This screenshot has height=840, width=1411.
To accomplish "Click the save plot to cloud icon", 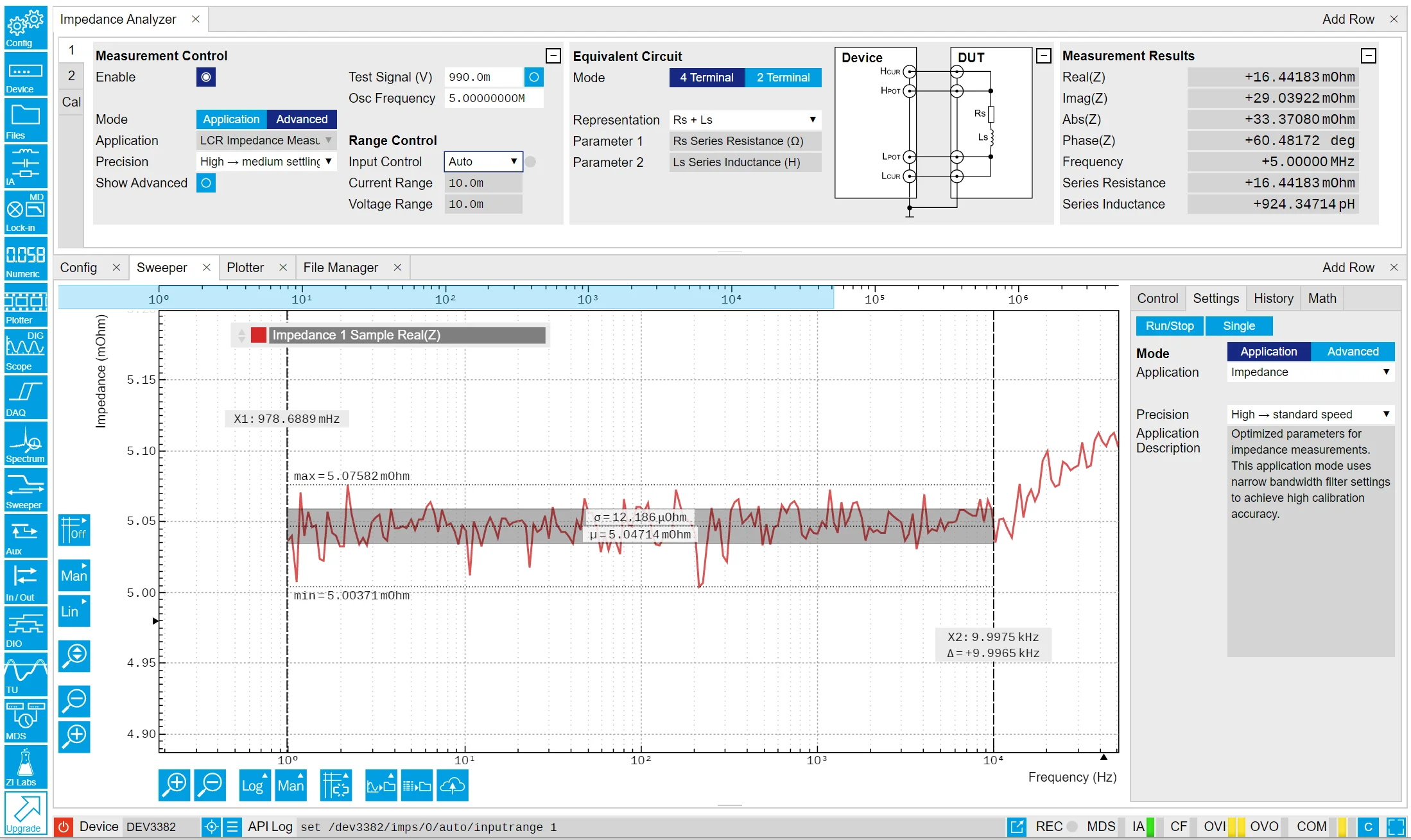I will [x=453, y=785].
